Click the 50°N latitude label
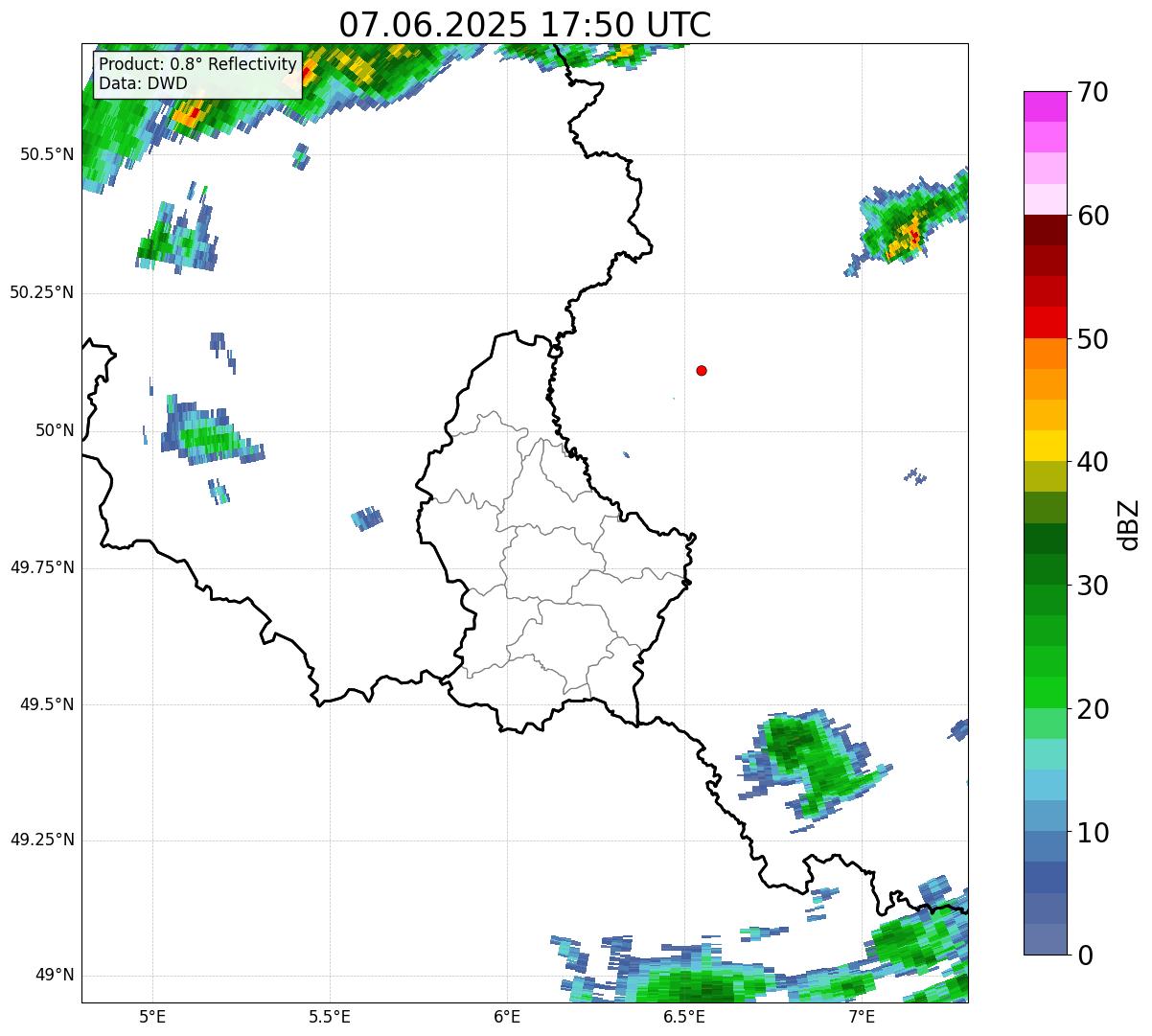The image size is (1152, 1036). point(55,430)
